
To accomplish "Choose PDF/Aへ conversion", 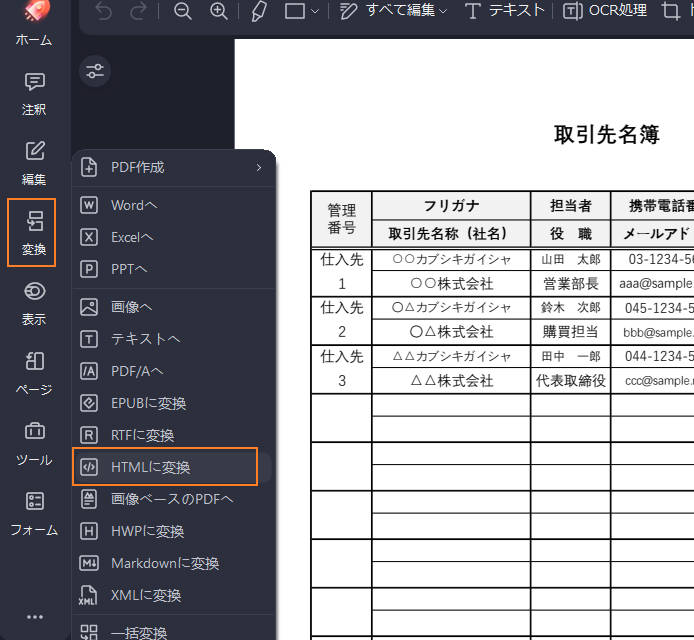I will 174,371.
